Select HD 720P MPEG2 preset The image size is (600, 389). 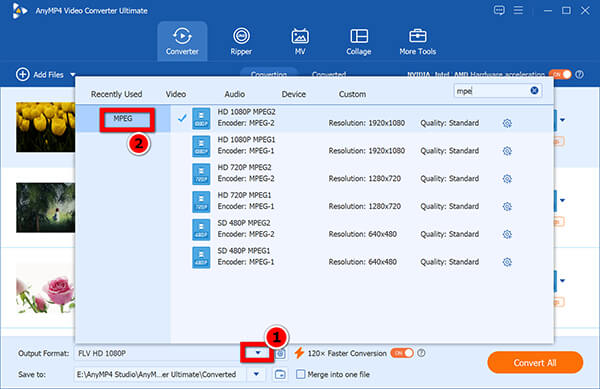pos(362,174)
